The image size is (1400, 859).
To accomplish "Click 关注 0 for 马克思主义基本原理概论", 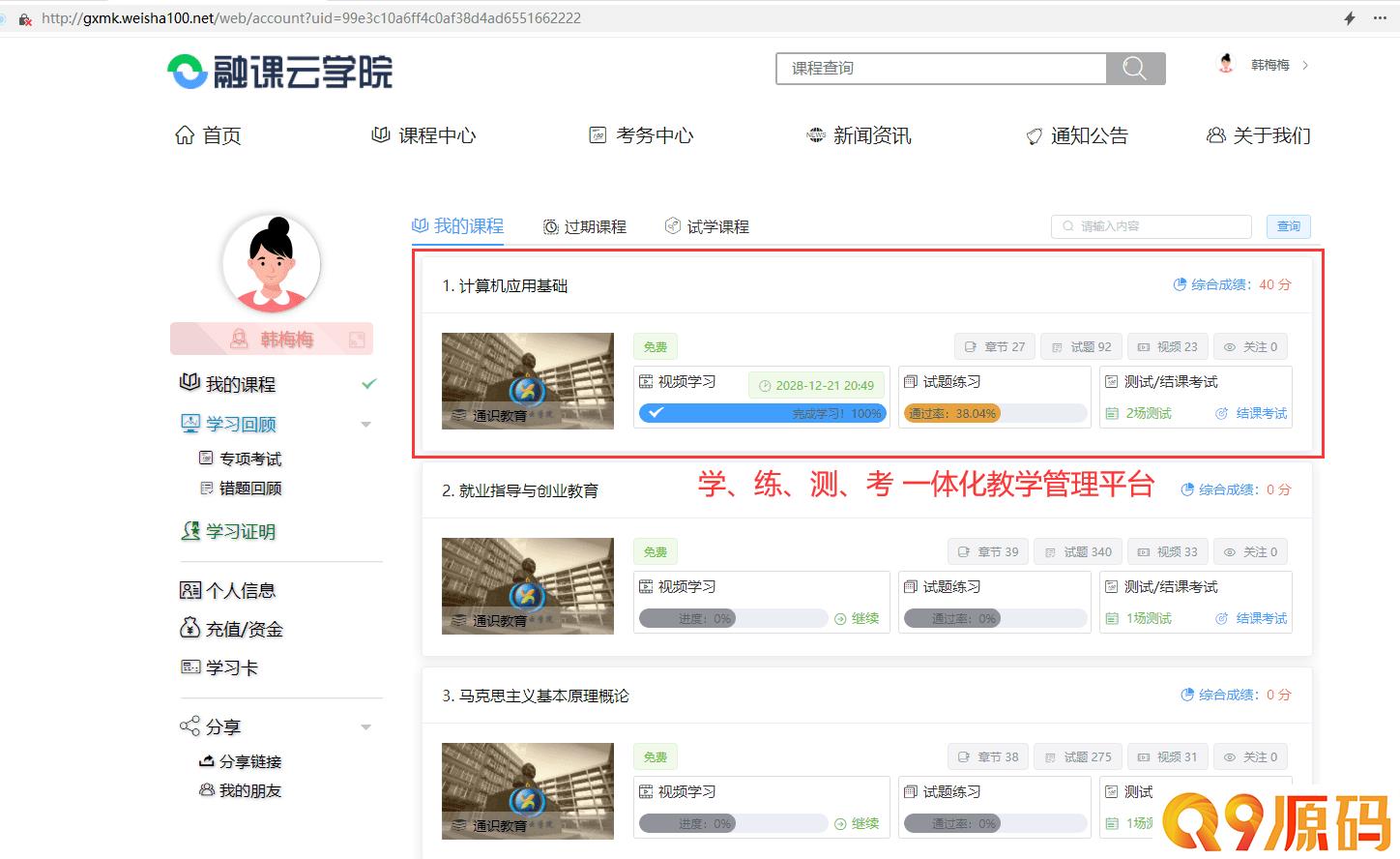I will point(1250,756).
